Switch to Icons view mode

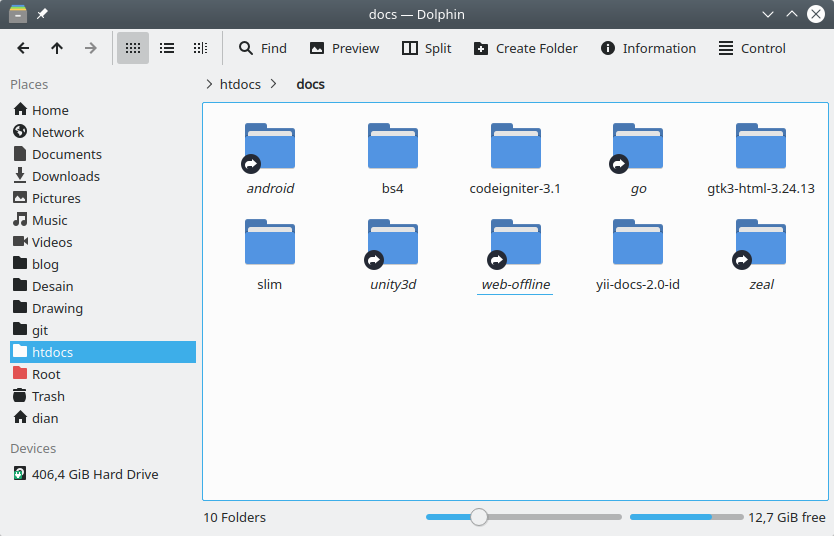[133, 48]
